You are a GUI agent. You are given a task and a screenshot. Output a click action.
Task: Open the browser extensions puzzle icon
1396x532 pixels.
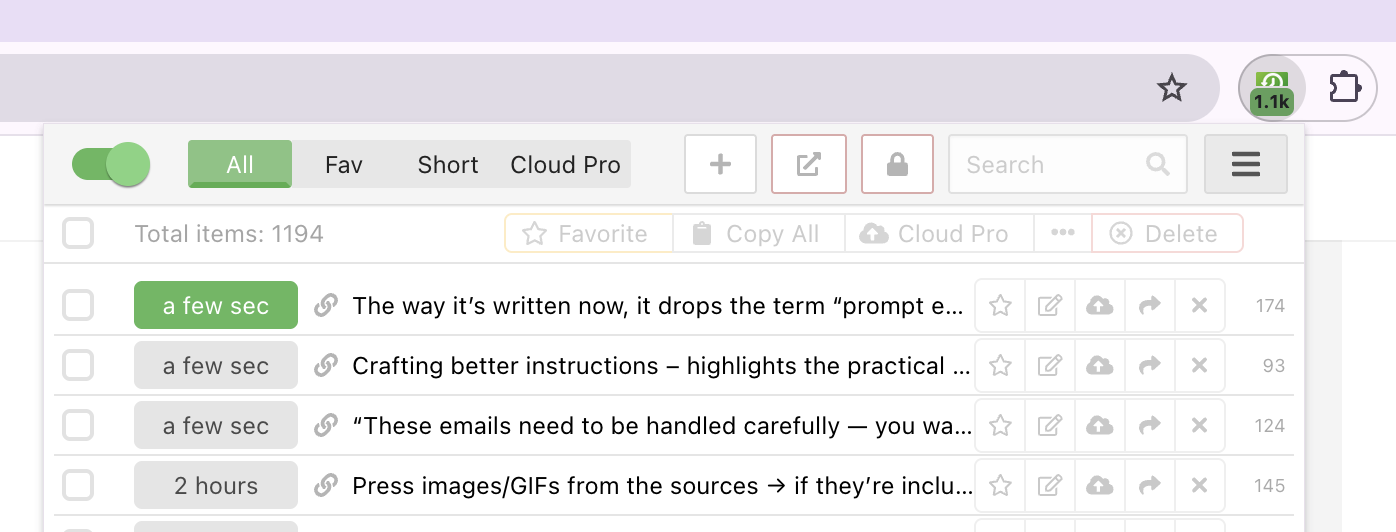point(1345,88)
